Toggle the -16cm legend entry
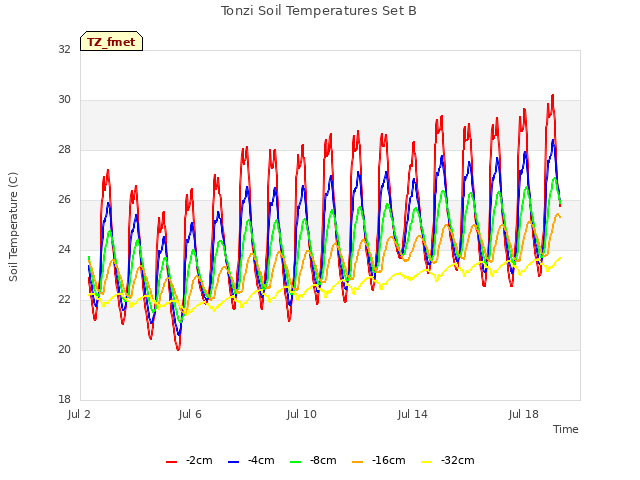Image resolution: width=640 pixels, height=480 pixels. click(378, 460)
